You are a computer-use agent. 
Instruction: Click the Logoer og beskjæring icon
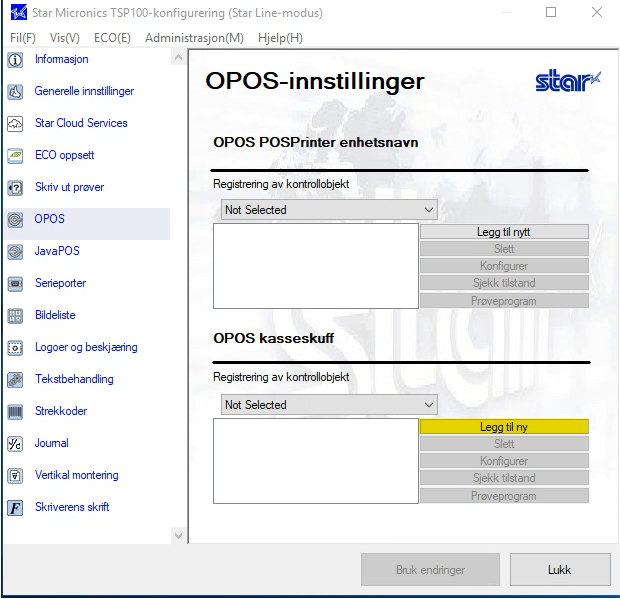coord(15,348)
